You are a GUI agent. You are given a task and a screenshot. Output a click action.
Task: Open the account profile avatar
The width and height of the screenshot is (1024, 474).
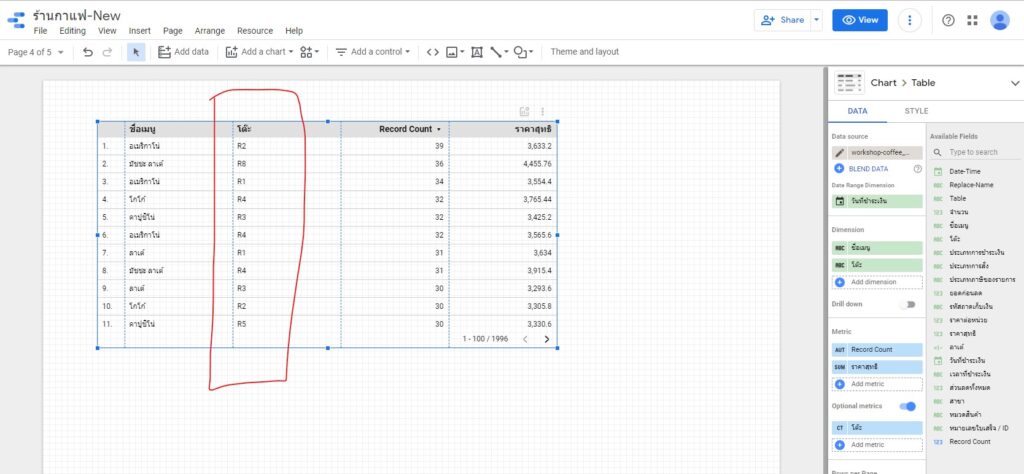click(1000, 20)
